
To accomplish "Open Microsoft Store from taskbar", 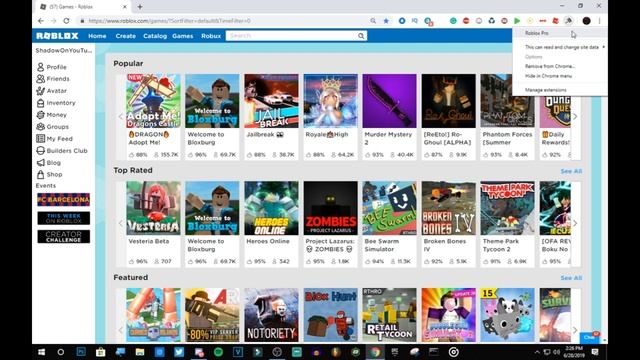I will [x=100, y=352].
